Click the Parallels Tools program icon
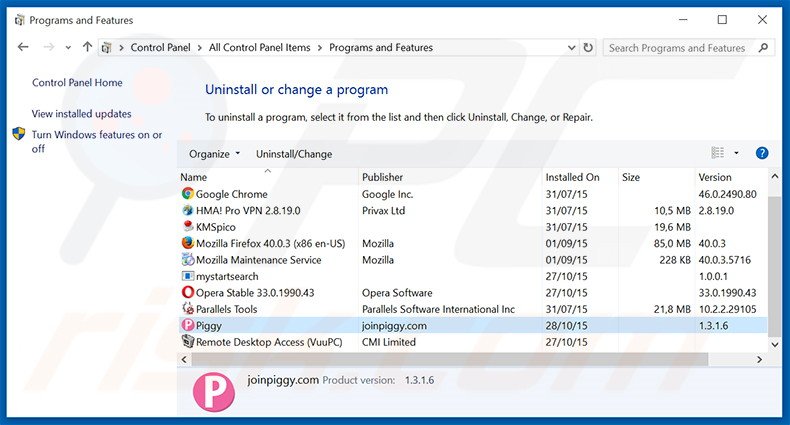This screenshot has width=790, height=425. pyautogui.click(x=188, y=309)
